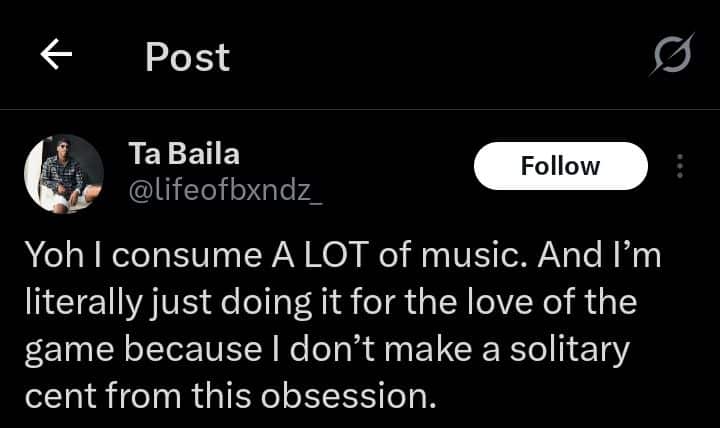Click Ta Baila's profile picture
Image resolution: width=720 pixels, height=428 pixels.
click(64, 174)
